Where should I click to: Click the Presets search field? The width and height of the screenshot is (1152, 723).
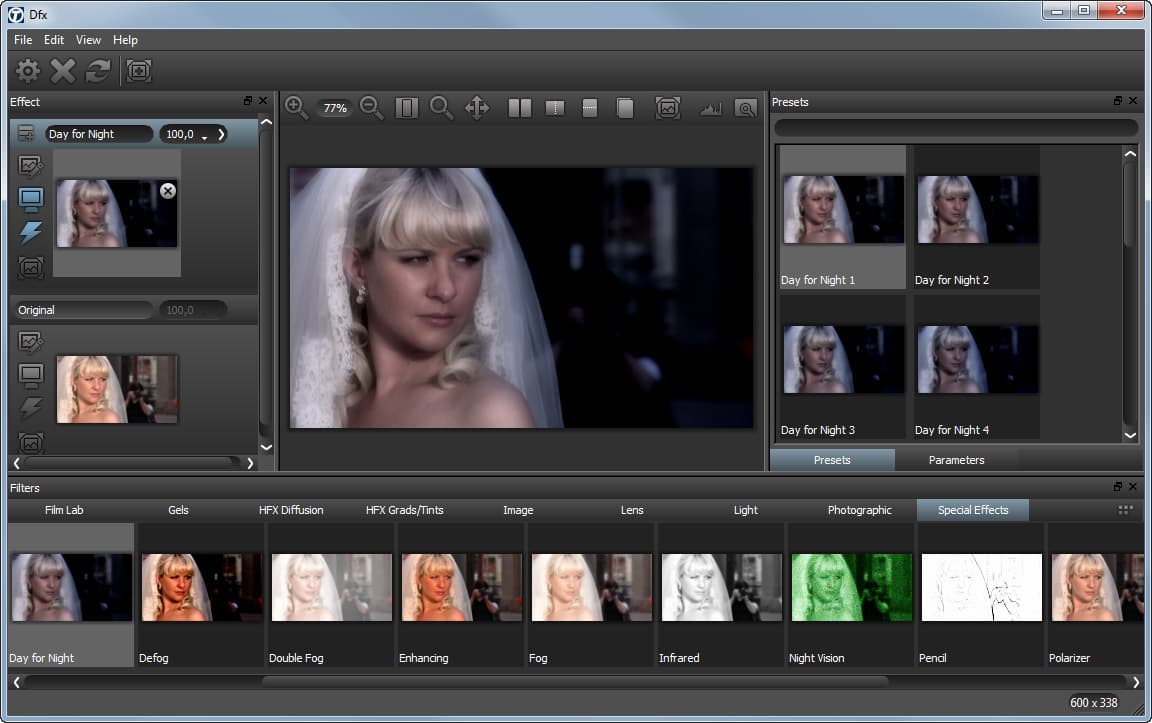956,128
